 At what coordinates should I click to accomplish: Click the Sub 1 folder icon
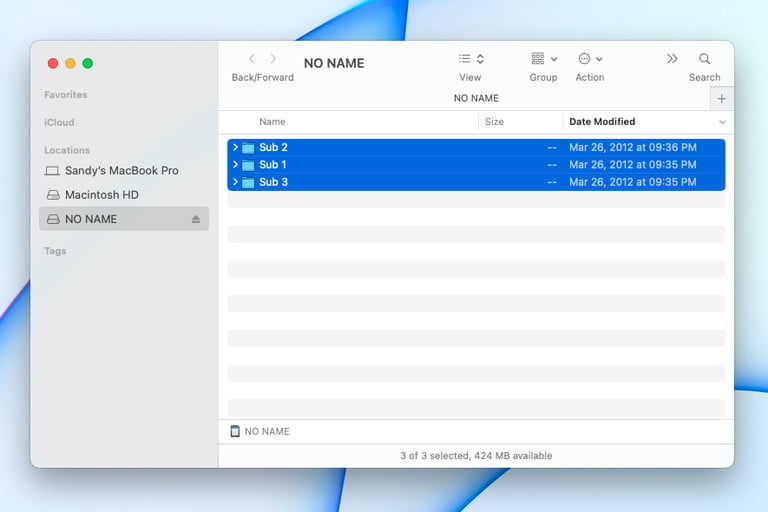pyautogui.click(x=248, y=165)
